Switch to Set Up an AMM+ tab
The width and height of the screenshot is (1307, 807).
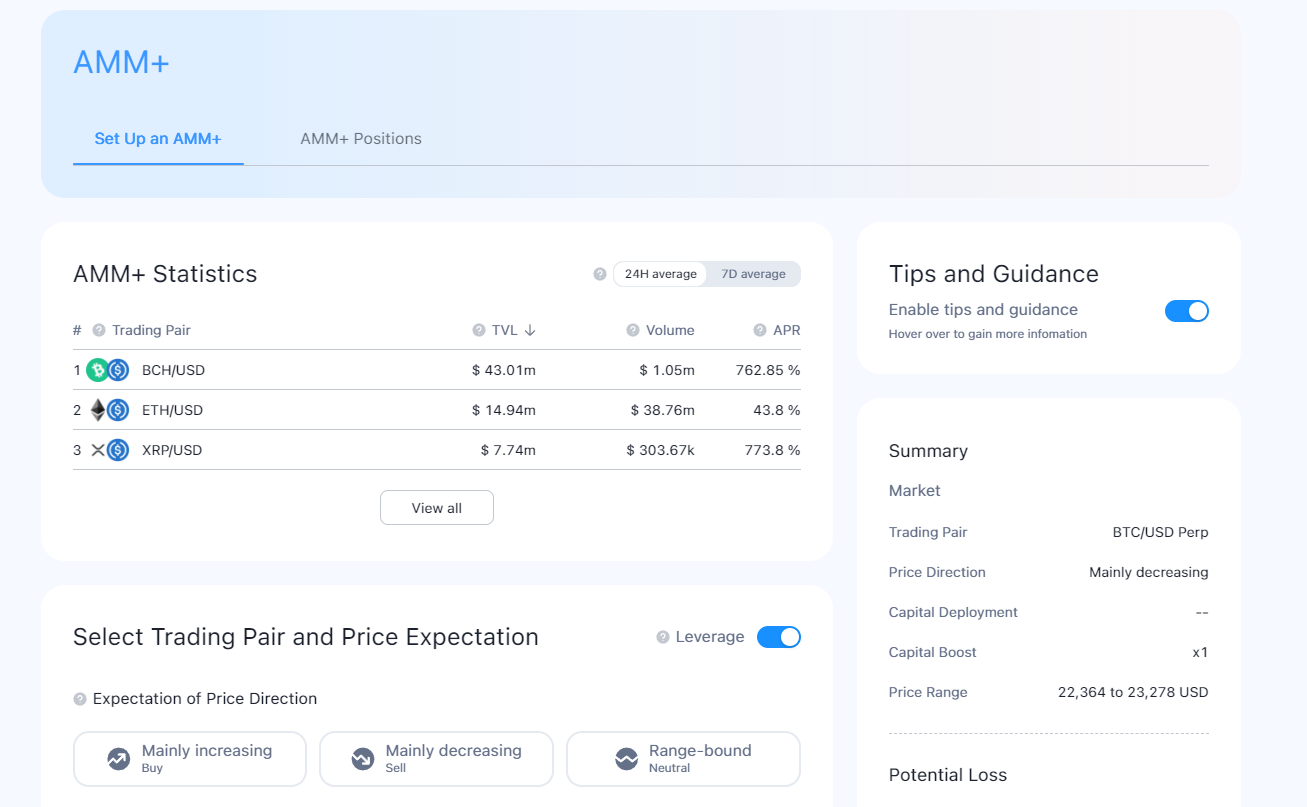pos(158,139)
